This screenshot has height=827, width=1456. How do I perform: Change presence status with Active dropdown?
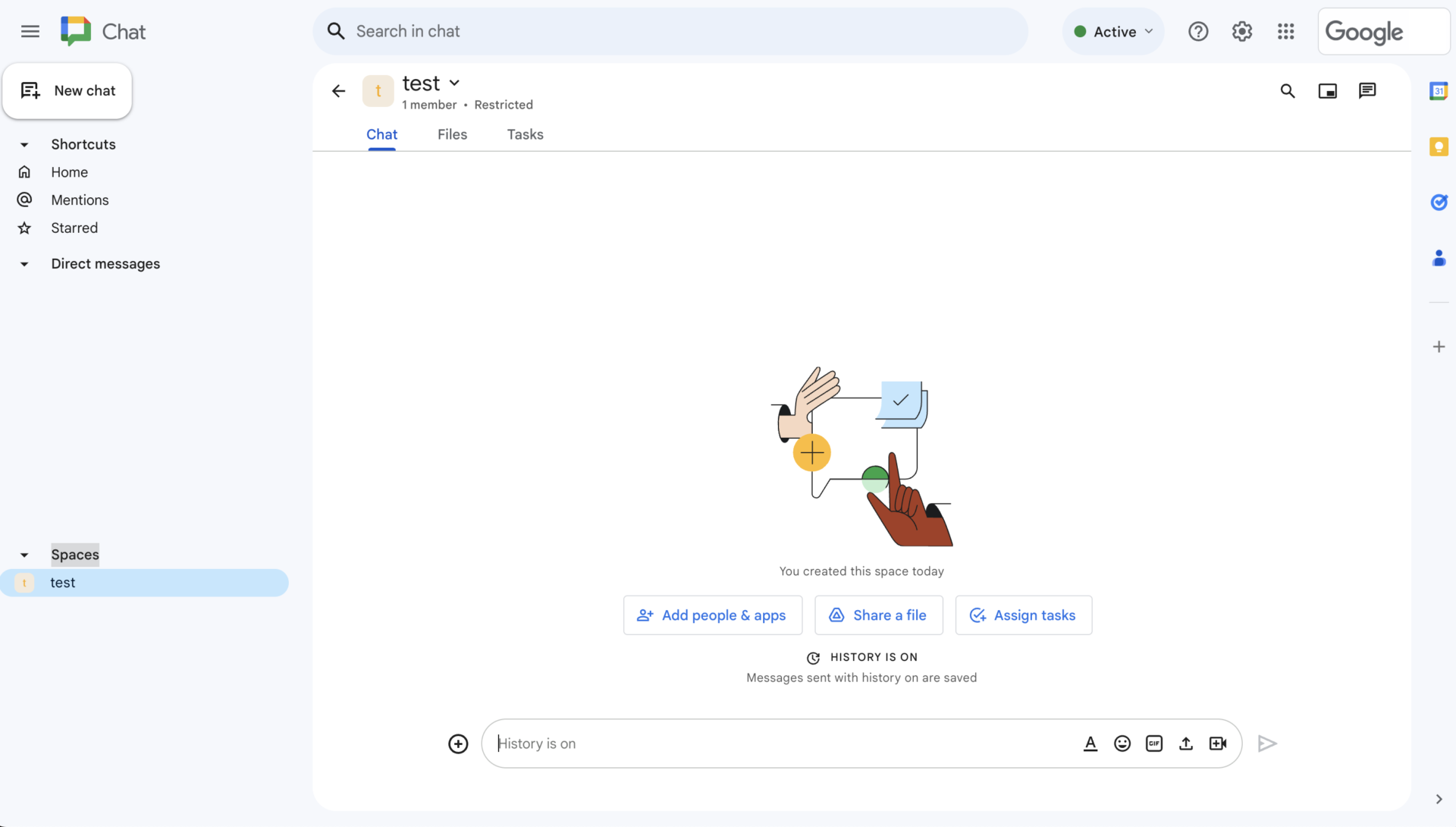1112,31
